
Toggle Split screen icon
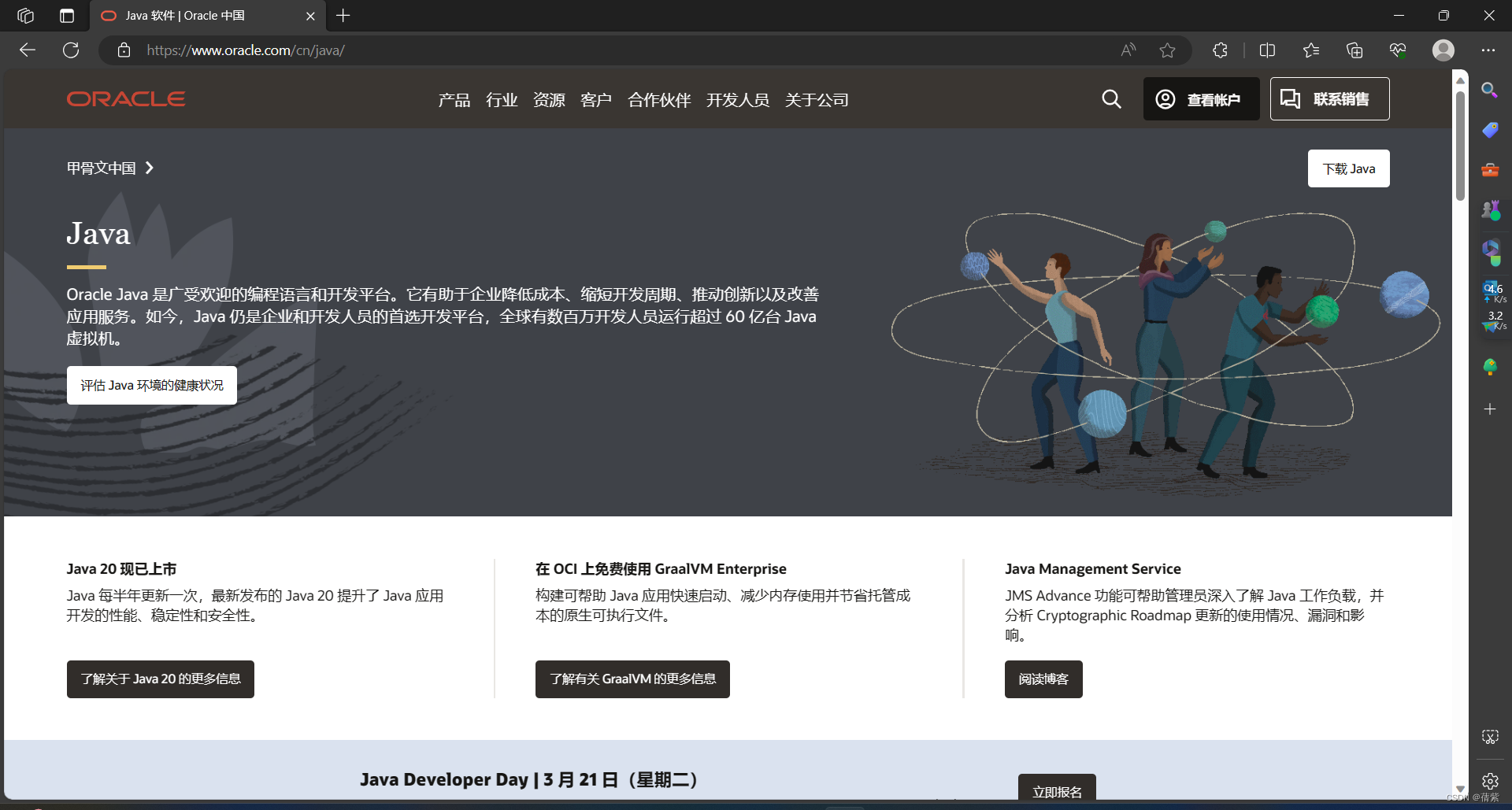tap(1267, 50)
